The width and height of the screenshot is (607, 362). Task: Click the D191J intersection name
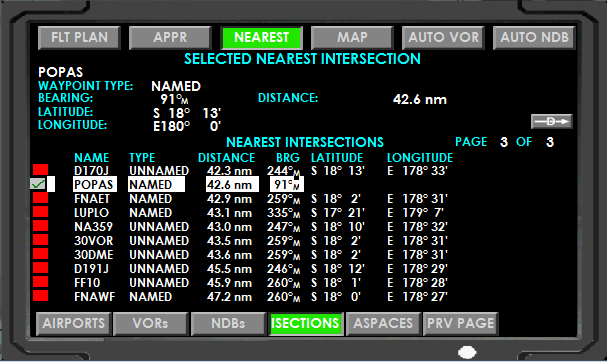91,269
